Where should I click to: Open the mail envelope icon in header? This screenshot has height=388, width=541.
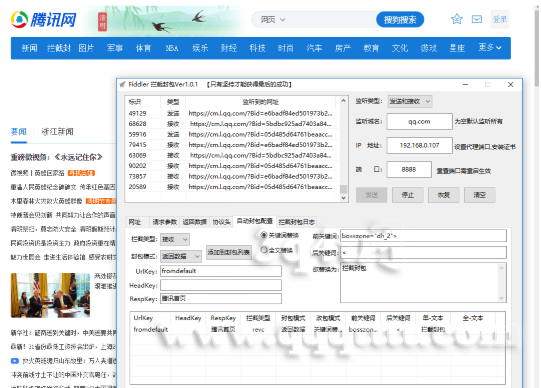[x=477, y=19]
